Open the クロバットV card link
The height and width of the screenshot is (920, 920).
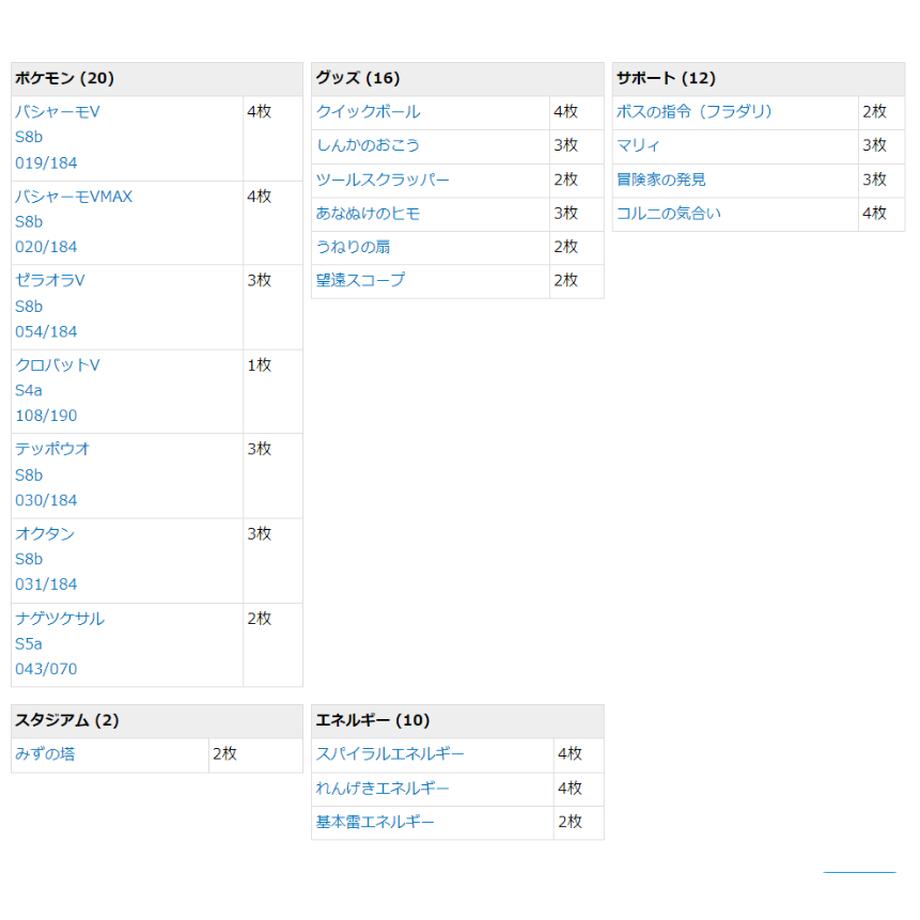(x=58, y=365)
